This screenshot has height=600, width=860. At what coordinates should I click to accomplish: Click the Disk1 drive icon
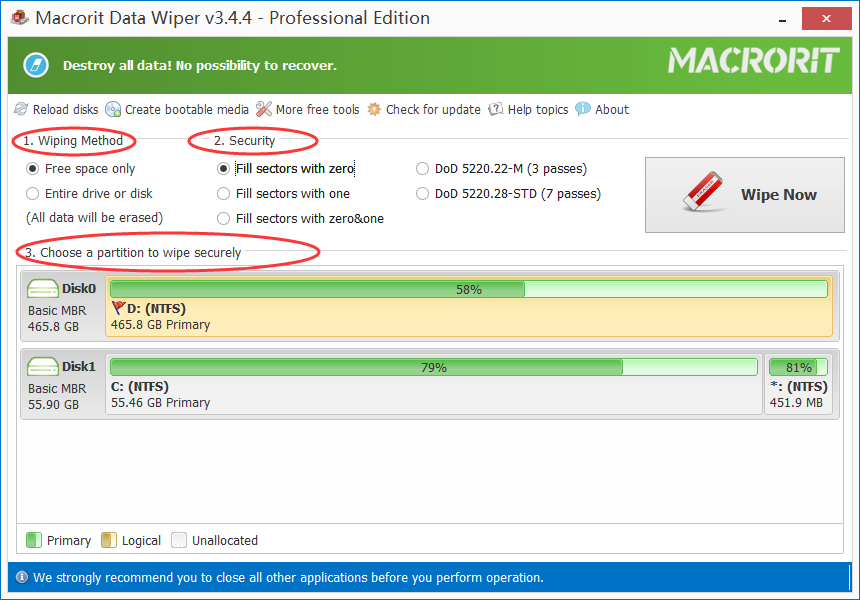point(44,367)
